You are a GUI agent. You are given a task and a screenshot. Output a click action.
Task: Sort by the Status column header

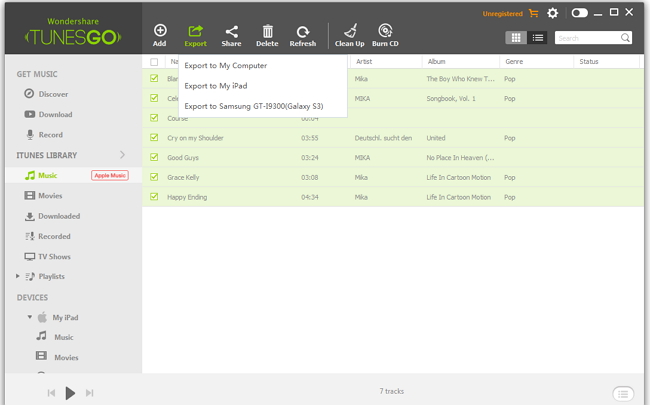[x=589, y=61]
